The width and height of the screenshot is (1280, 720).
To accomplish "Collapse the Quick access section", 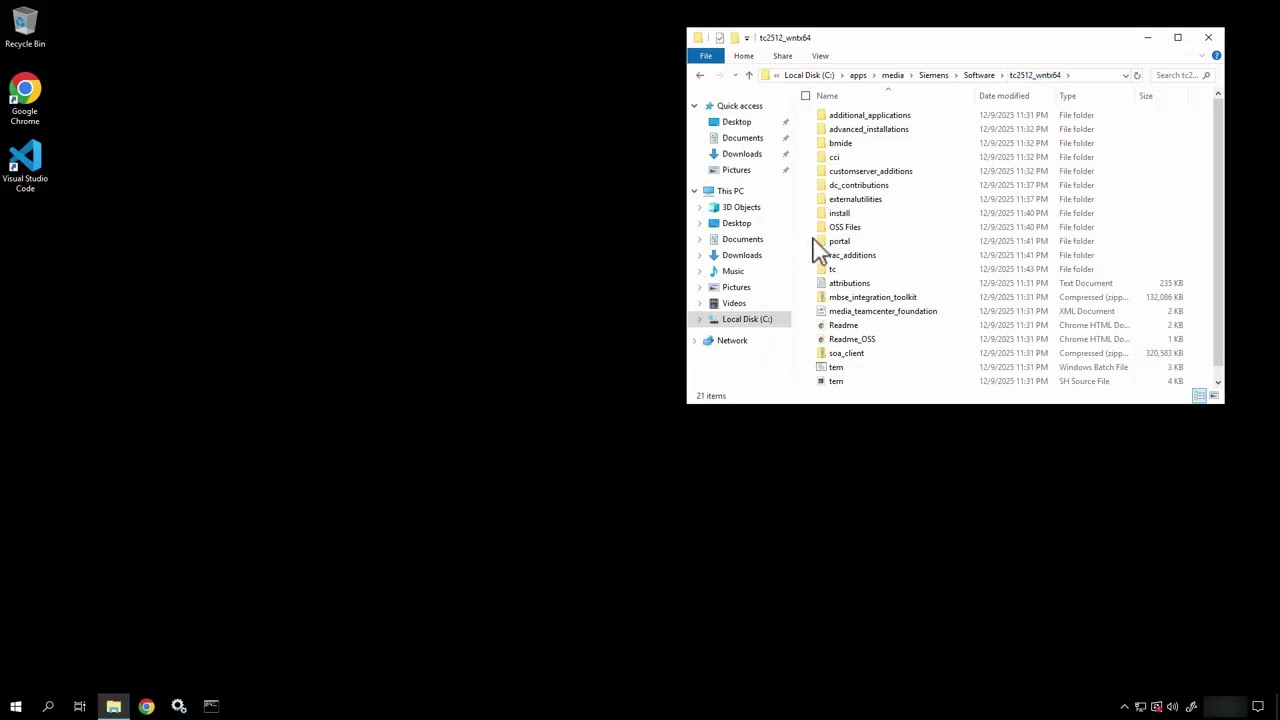I will coord(694,106).
